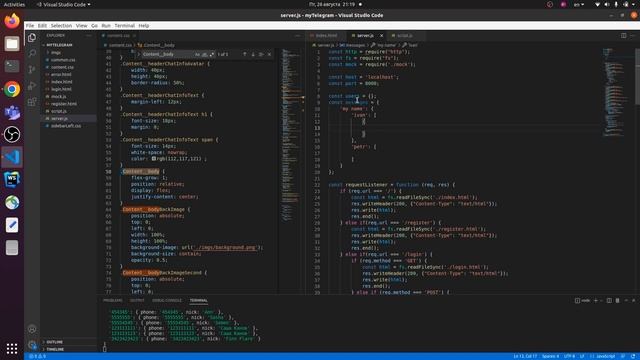Switch to the OUTPUT panel tab
The width and height of the screenshot is (640, 360).
pos(137,300)
